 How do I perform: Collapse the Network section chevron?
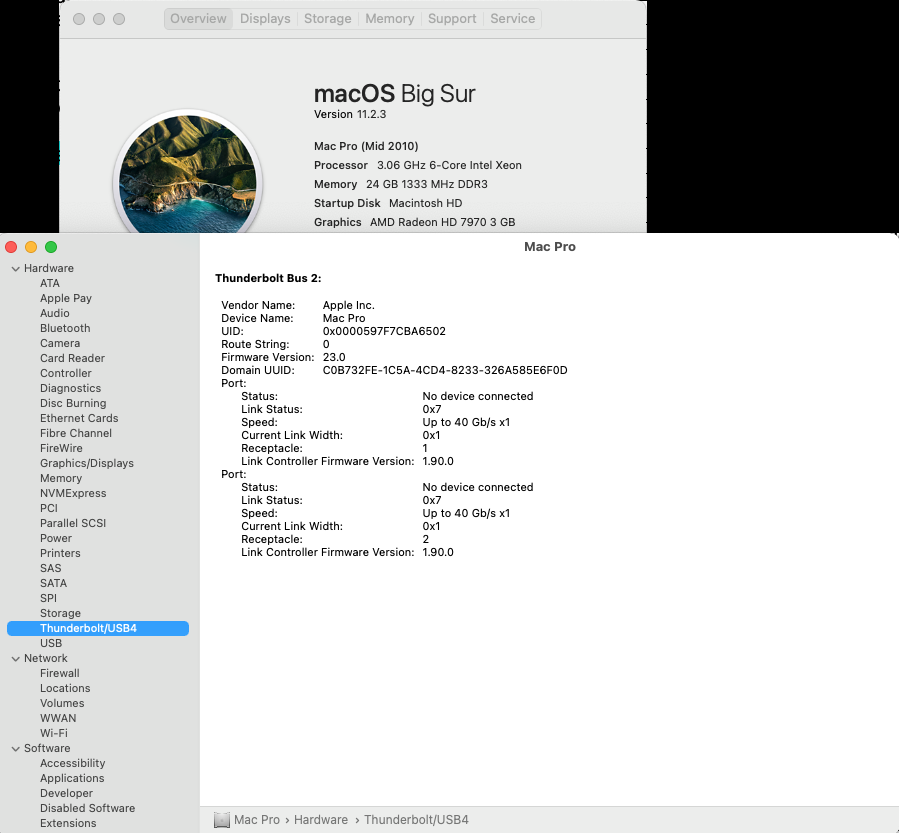(x=15, y=659)
